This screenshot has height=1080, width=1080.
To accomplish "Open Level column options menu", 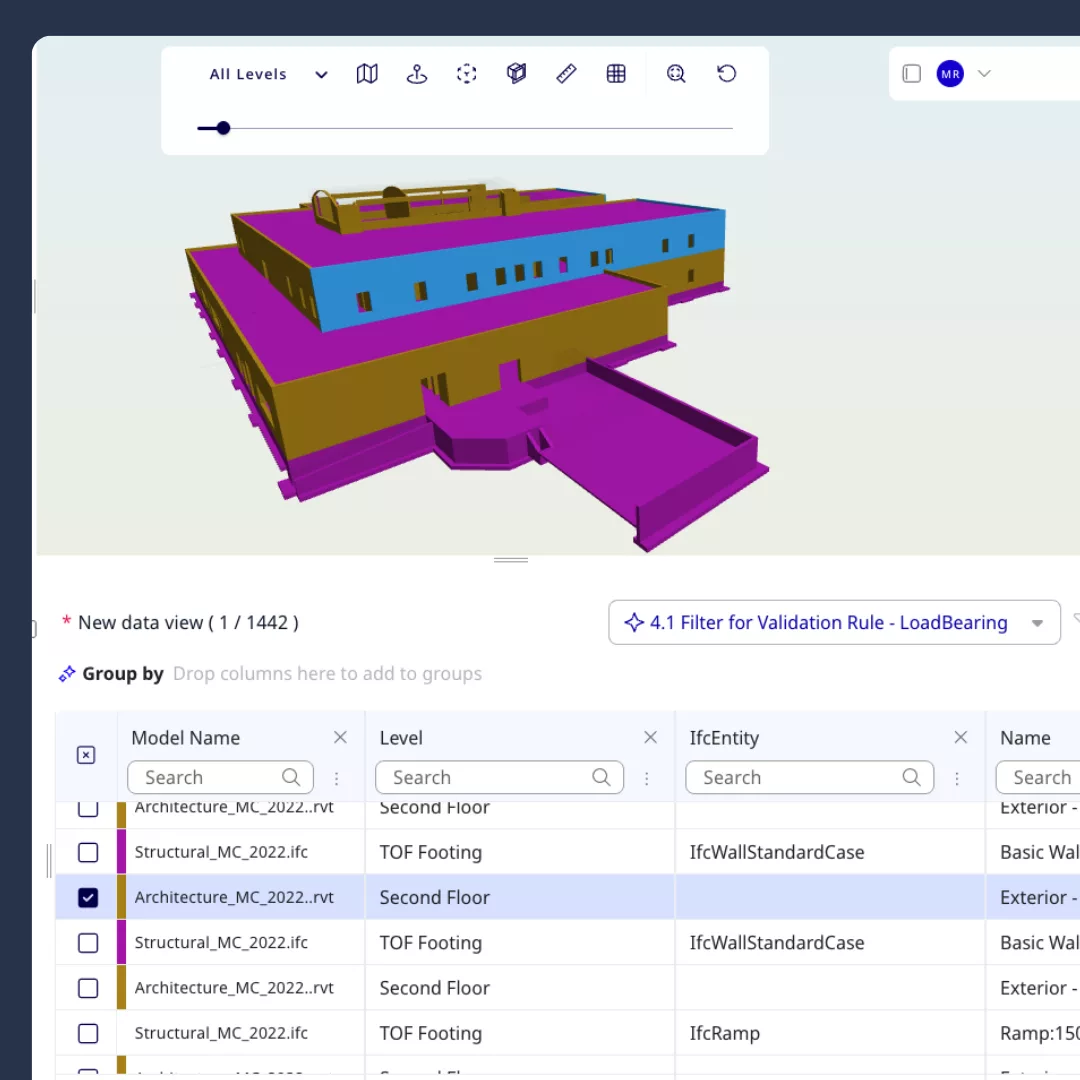I will [x=646, y=778].
